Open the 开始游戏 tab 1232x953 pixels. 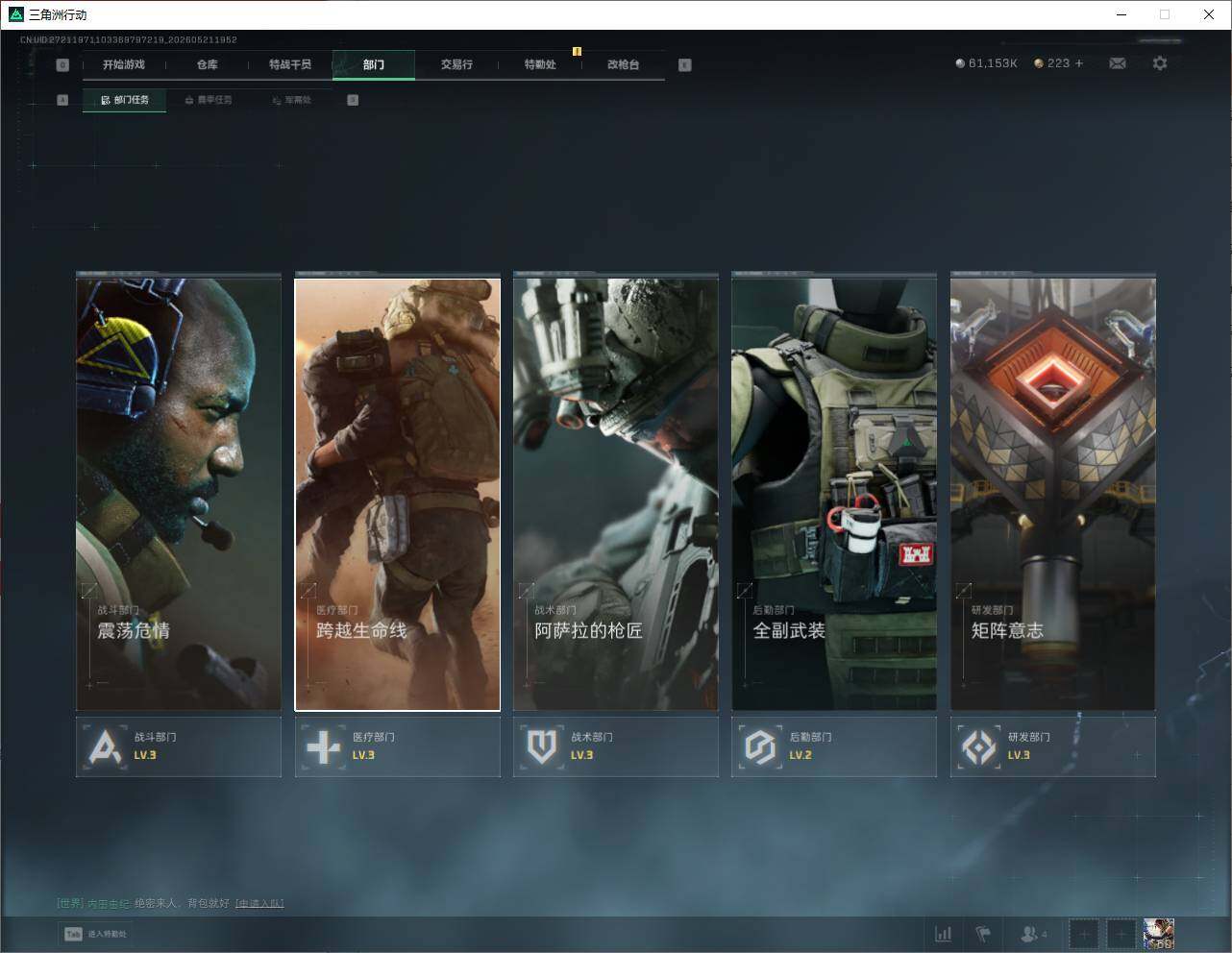124,64
